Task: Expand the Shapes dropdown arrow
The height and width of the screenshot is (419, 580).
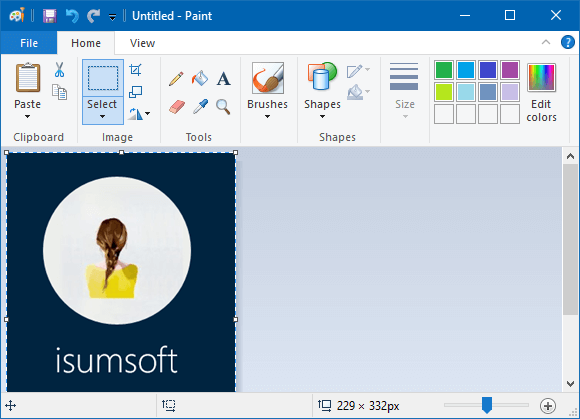Action: [x=323, y=117]
